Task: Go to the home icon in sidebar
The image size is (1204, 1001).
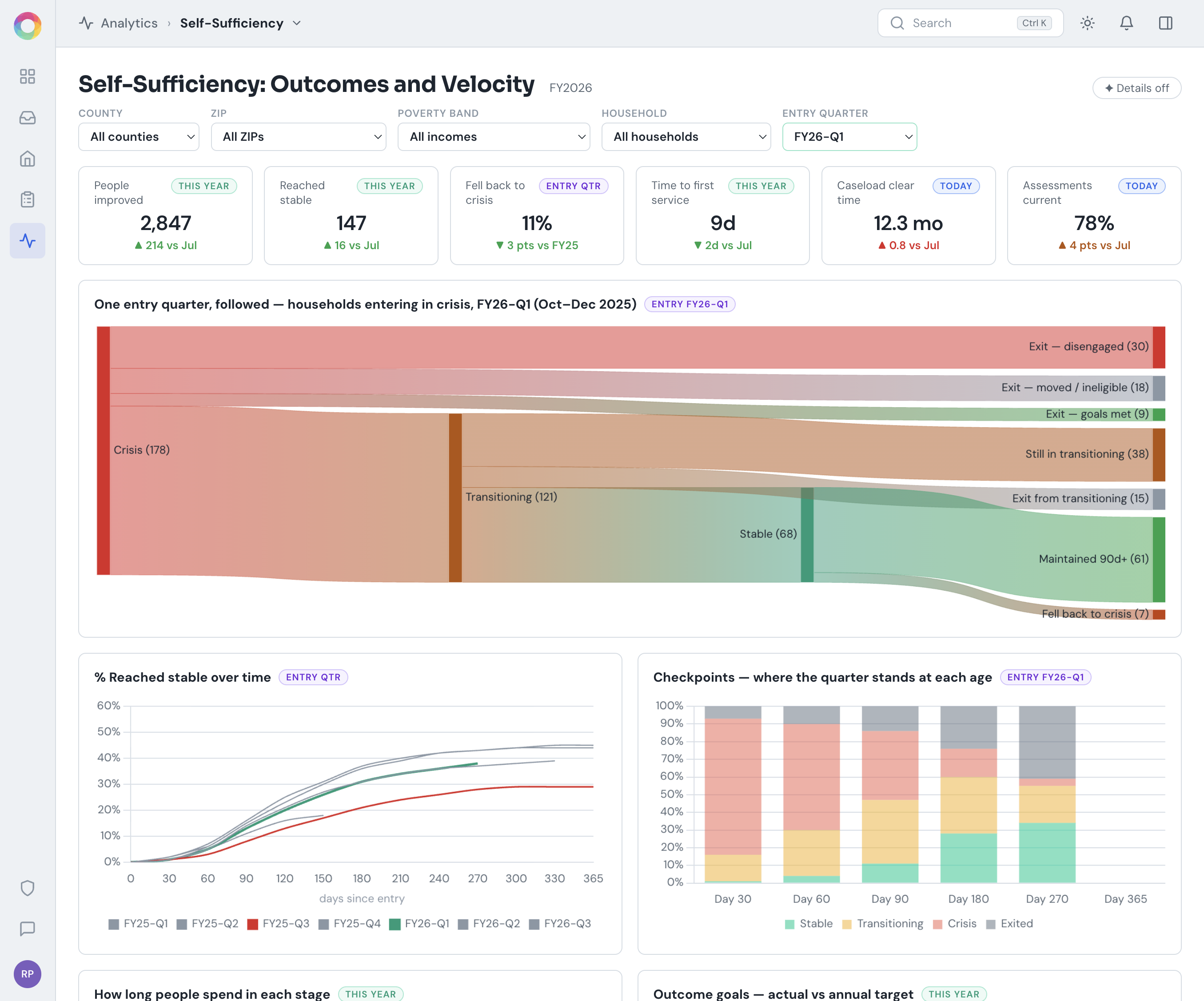Action: (x=28, y=159)
